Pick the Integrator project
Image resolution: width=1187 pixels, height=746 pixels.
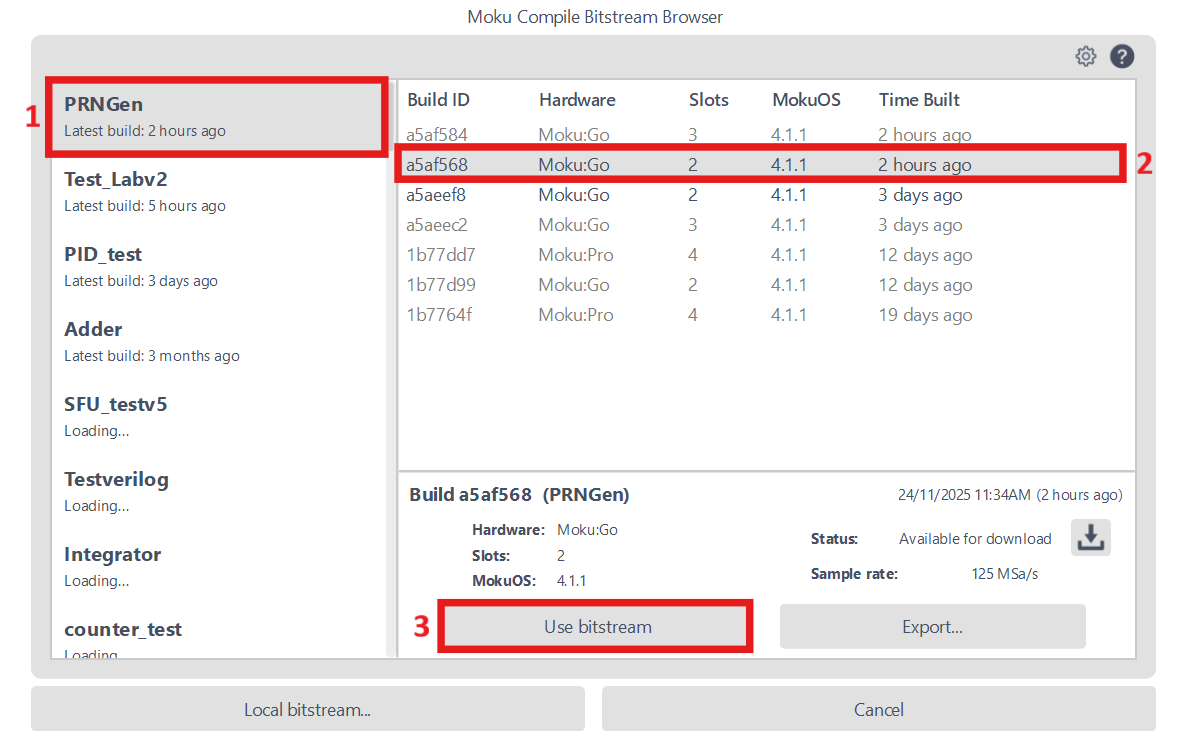tap(215, 566)
